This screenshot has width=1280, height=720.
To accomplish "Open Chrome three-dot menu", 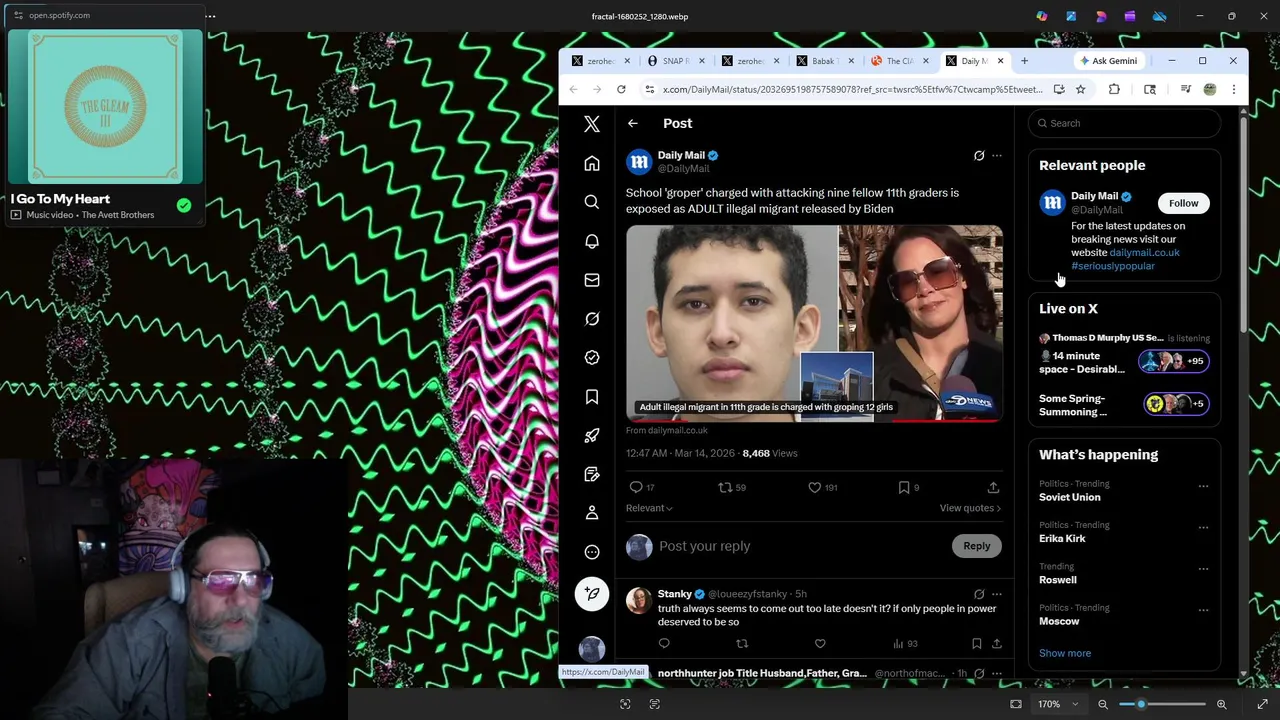I will tap(1233, 89).
